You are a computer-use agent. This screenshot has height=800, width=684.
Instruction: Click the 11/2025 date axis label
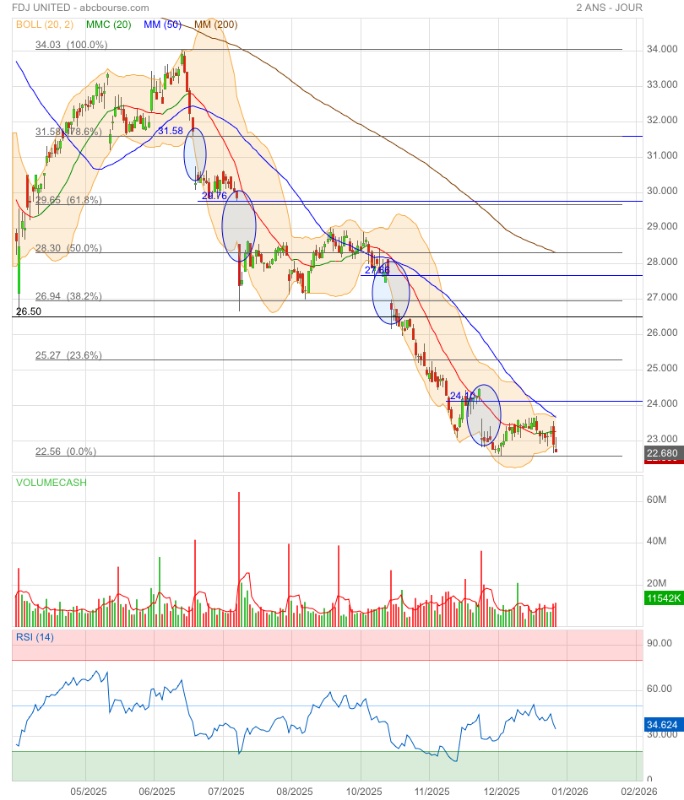pos(432,791)
